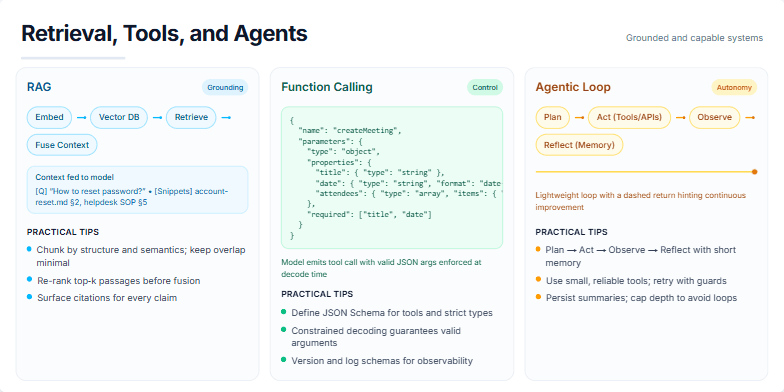The height and width of the screenshot is (392, 784).
Task: Click the main title Retrieval, Tools, and Agents
Action: (x=164, y=34)
